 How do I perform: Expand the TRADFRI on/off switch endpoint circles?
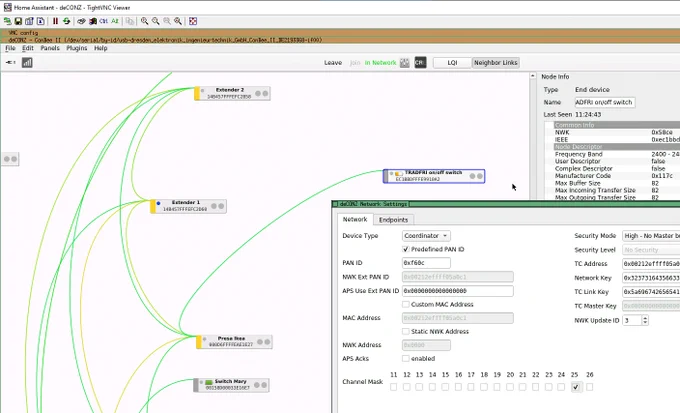click(476, 176)
